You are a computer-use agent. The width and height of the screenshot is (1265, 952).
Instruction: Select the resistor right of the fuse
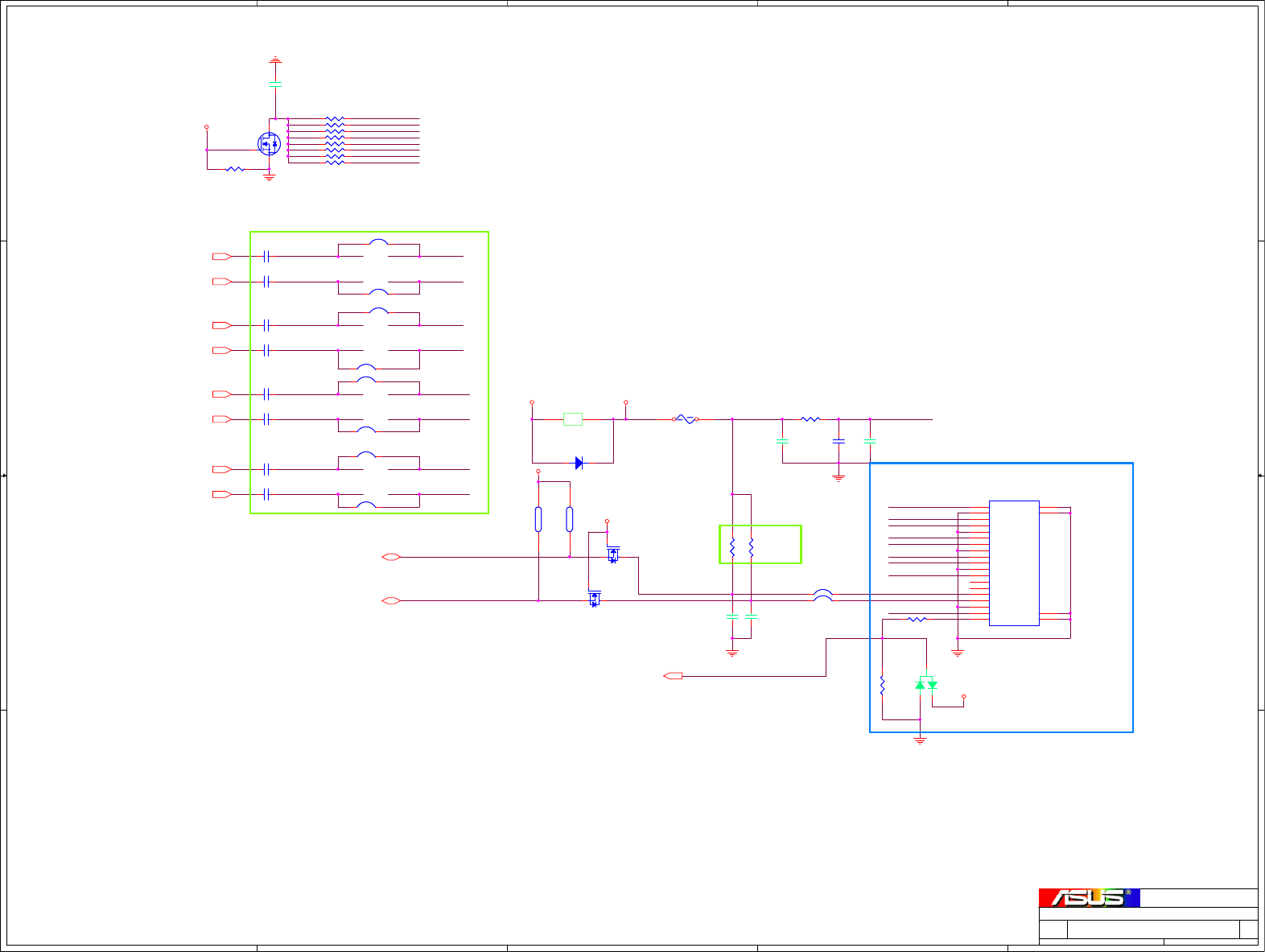pyautogui.click(x=810, y=419)
